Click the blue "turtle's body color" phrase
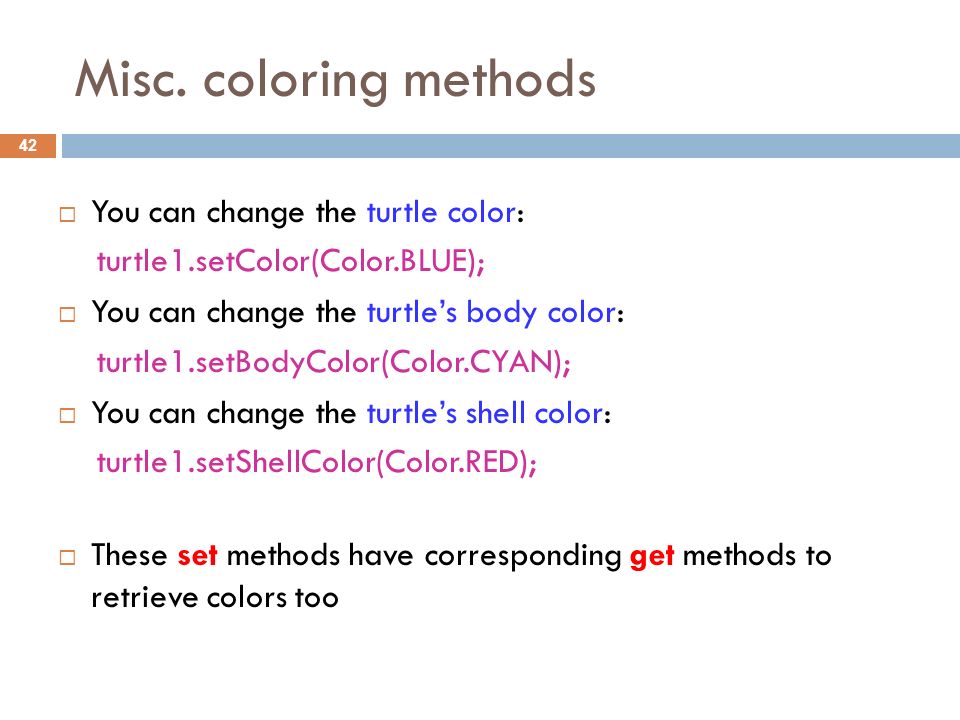This screenshot has width=960, height=720. pyautogui.click(x=491, y=313)
